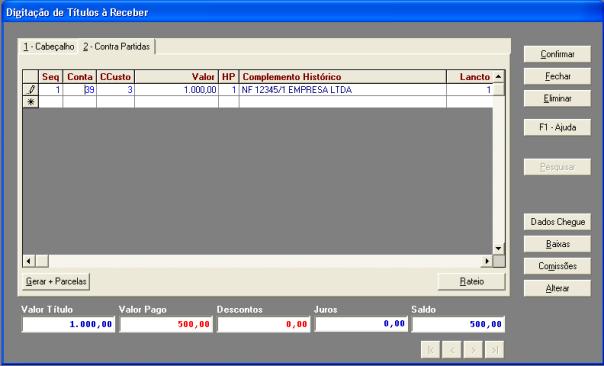Image resolution: width=604 pixels, height=366 pixels.
Task: Click the Alterar button
Action: [557, 288]
